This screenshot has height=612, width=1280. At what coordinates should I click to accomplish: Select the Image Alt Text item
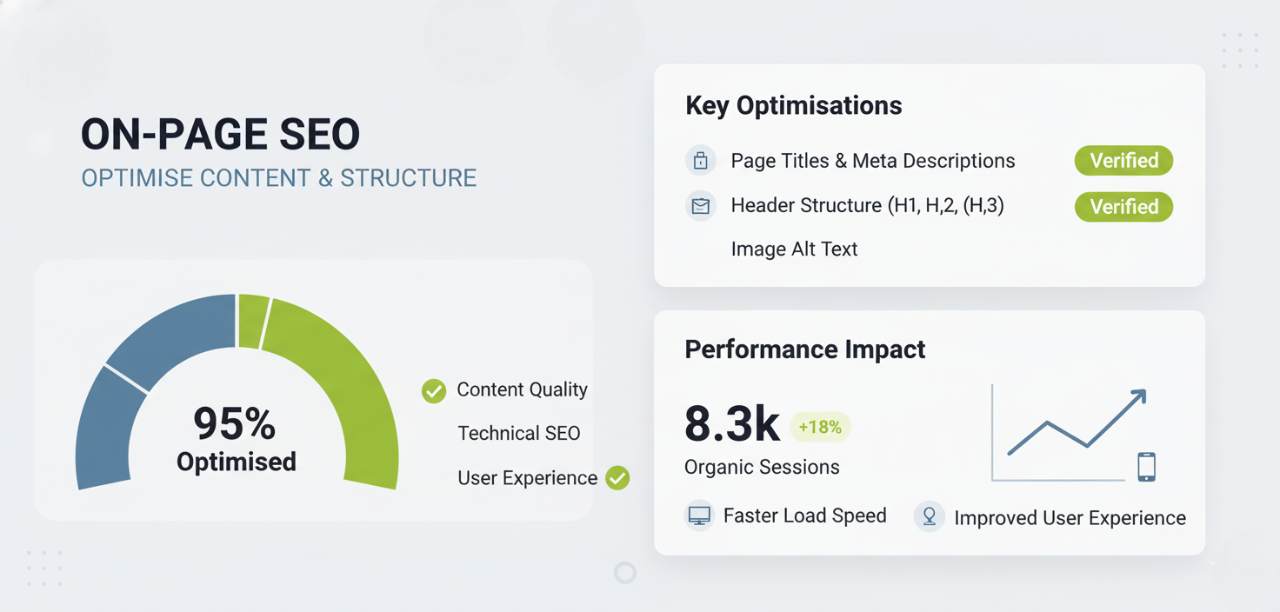[794, 249]
